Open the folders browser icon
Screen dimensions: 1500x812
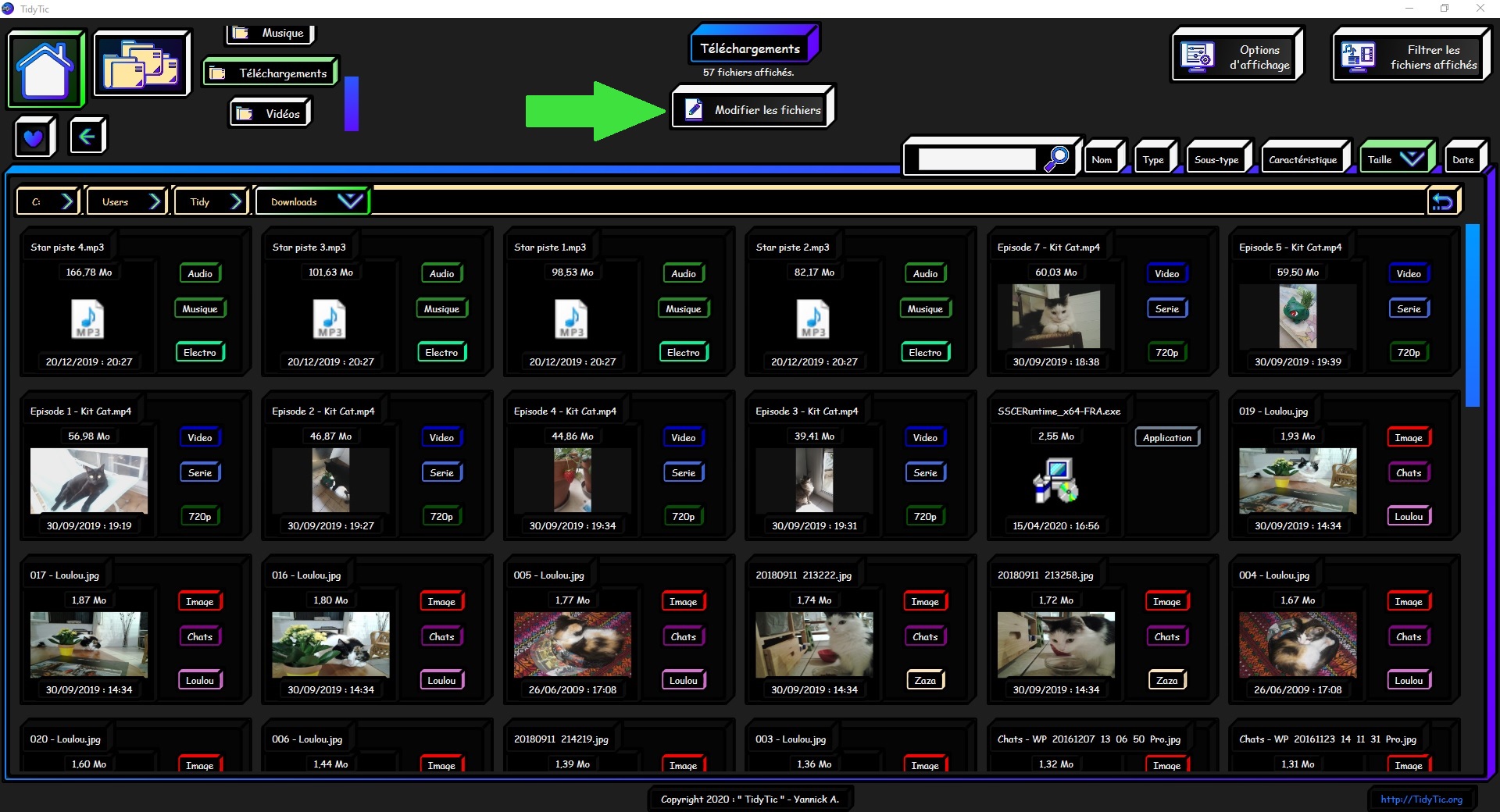[x=141, y=64]
